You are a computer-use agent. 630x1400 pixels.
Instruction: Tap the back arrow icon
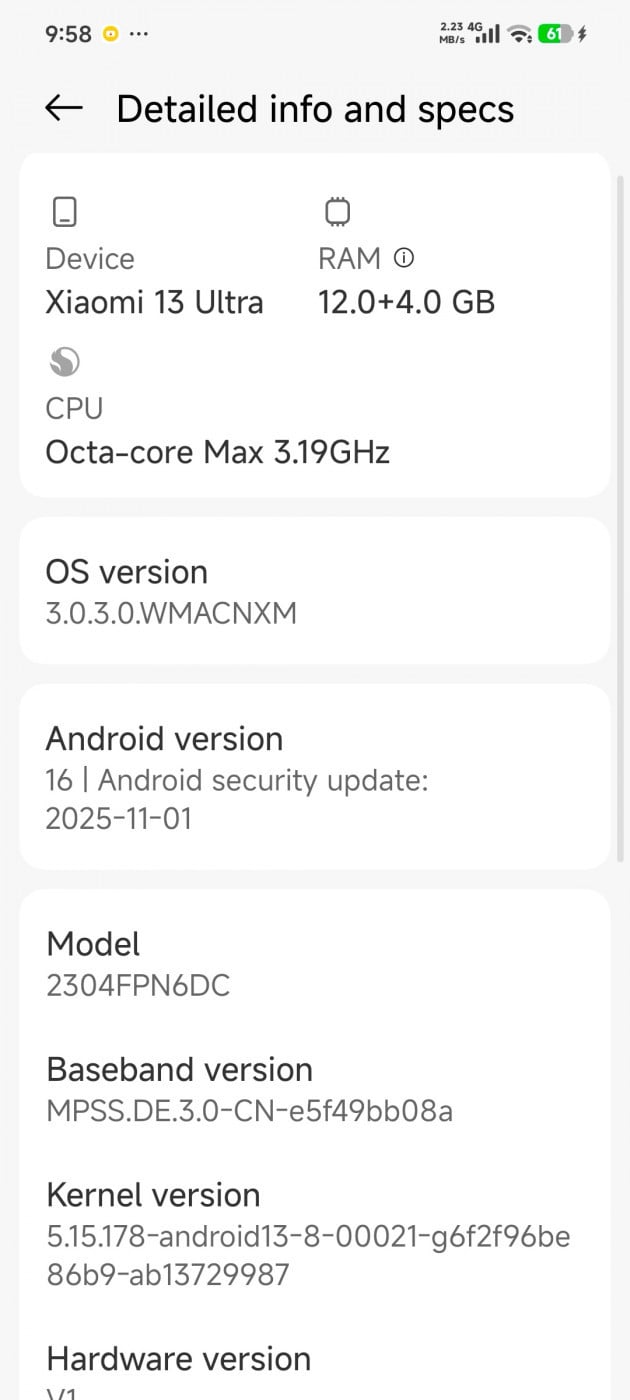click(64, 109)
